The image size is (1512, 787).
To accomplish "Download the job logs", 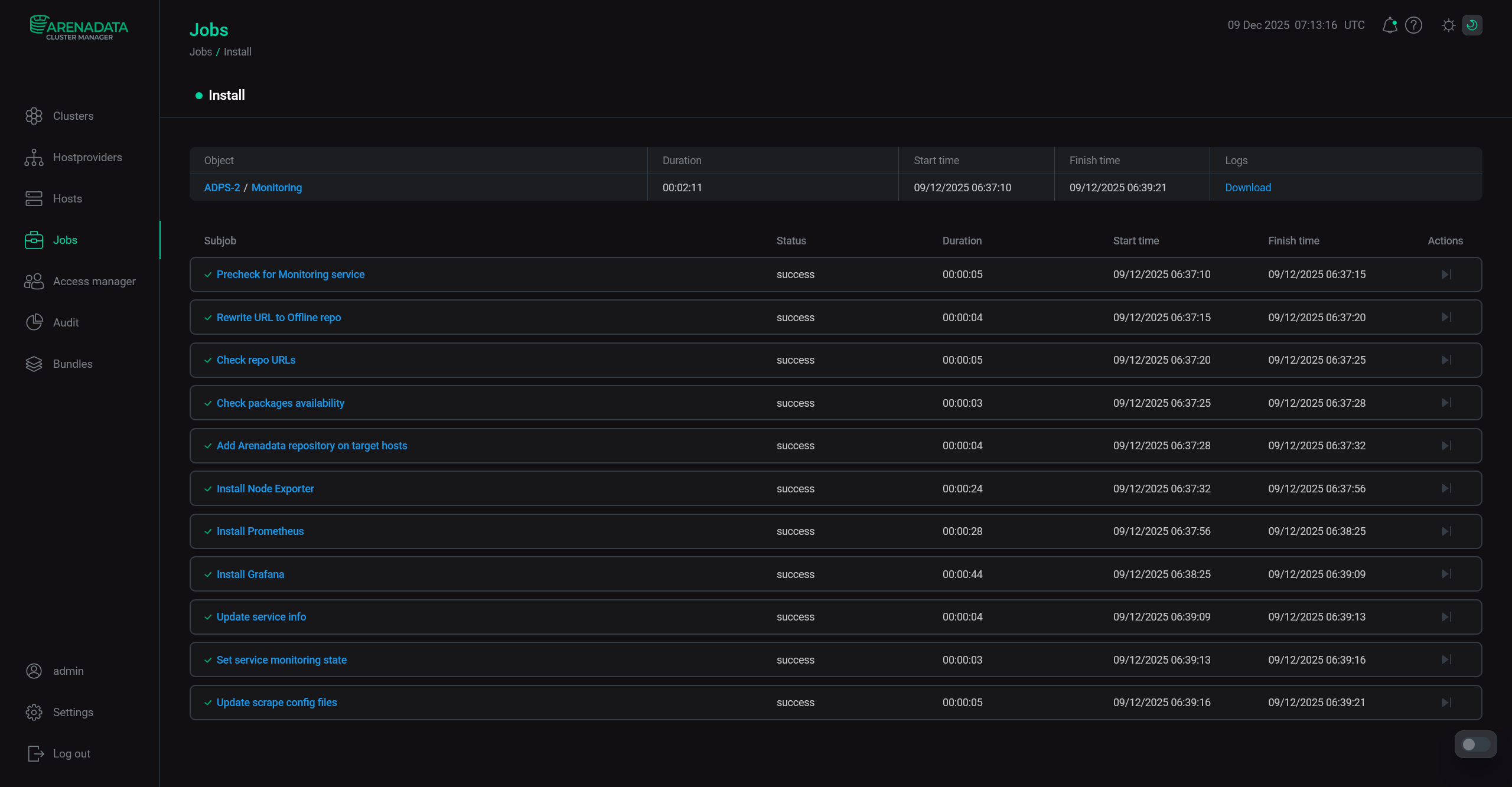I will 1247,187.
